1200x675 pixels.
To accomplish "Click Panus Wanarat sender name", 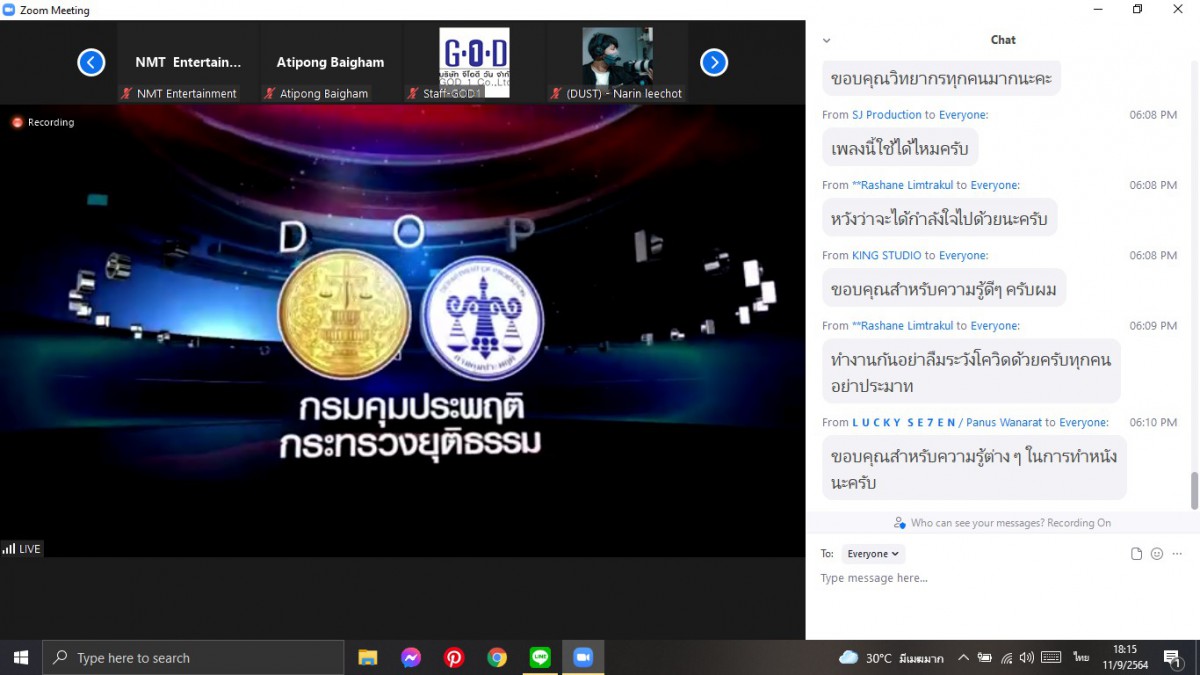I will tap(1004, 422).
